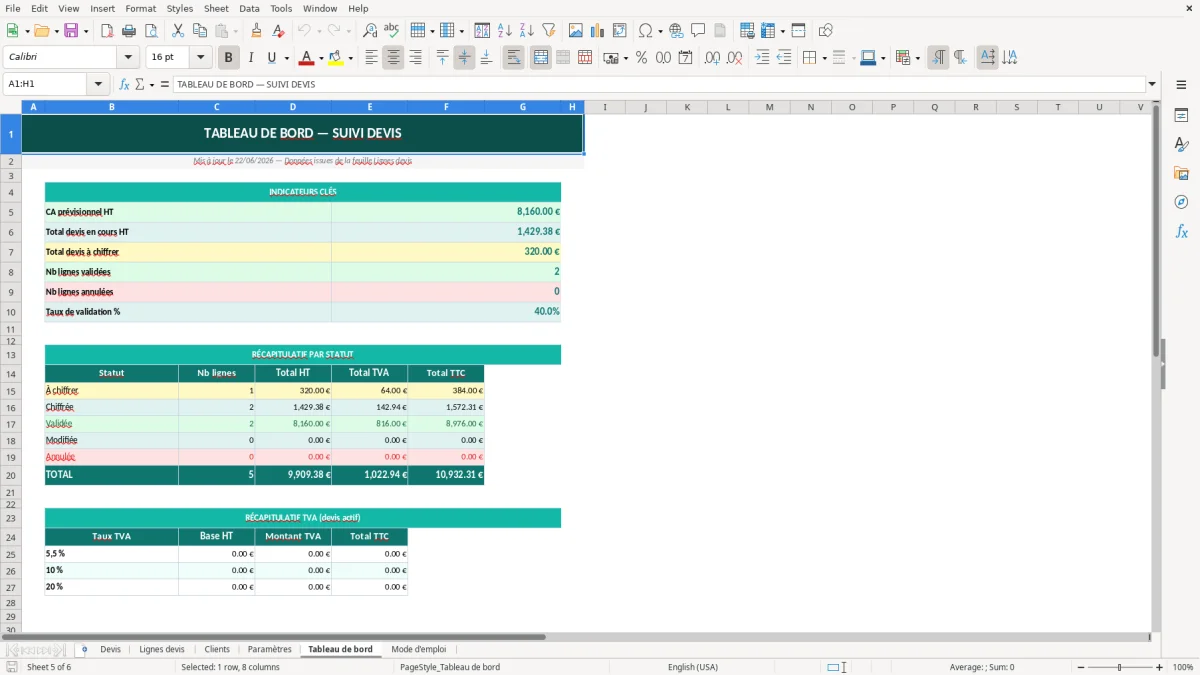Open the Format menu
1200x675 pixels.
pos(140,8)
